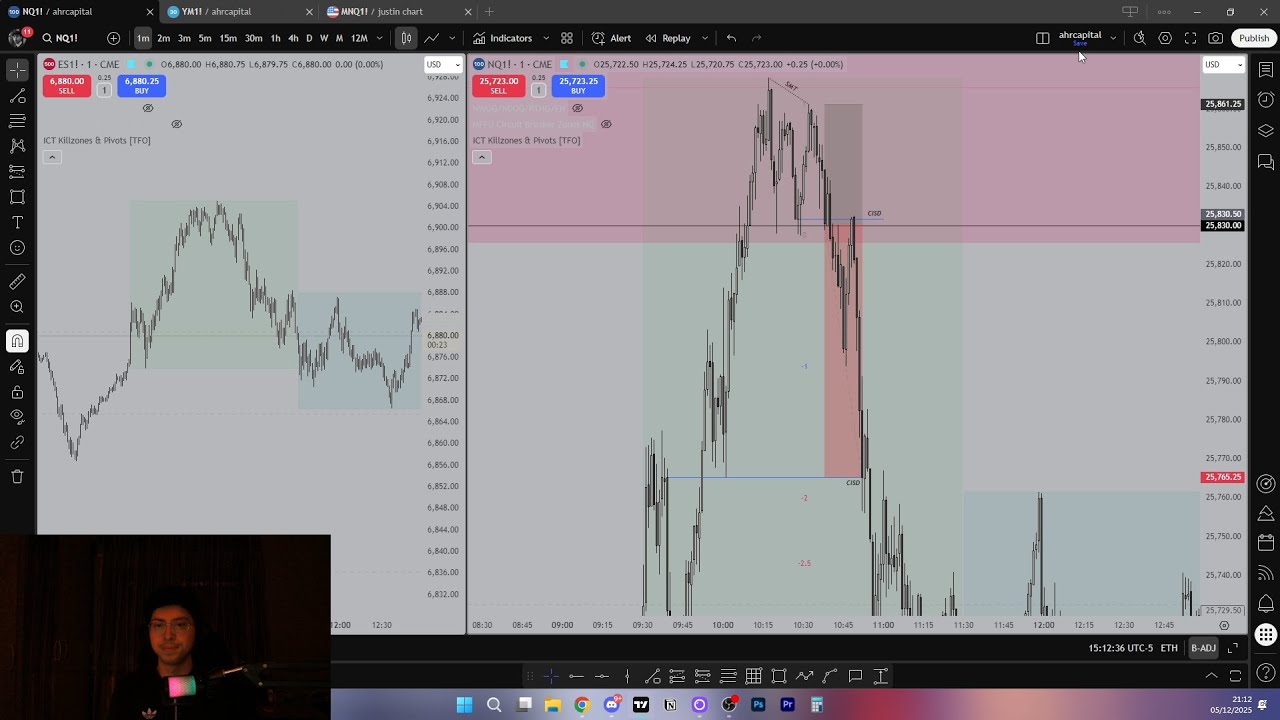Toggle lock all drawings
Viewport: 1280px width, 720px height.
coord(17,392)
